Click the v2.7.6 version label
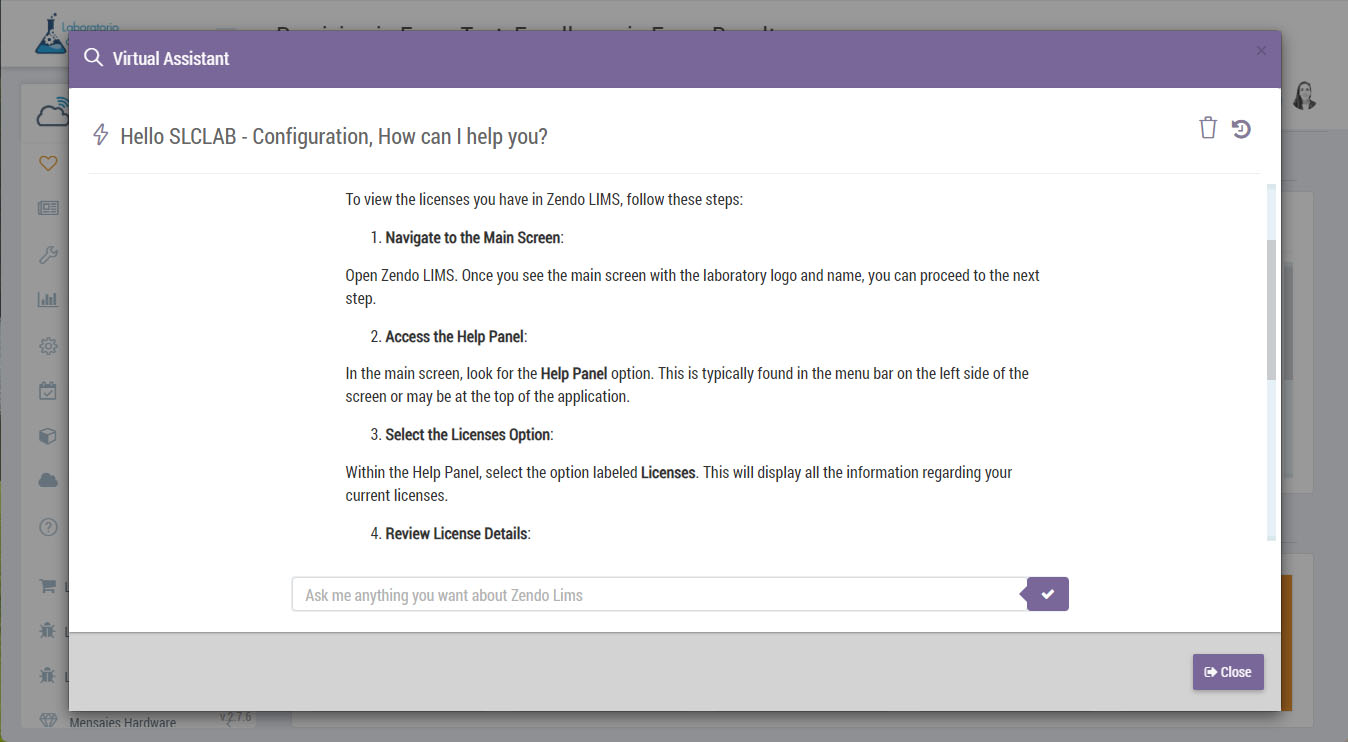This screenshot has height=742, width=1348. pos(236,717)
